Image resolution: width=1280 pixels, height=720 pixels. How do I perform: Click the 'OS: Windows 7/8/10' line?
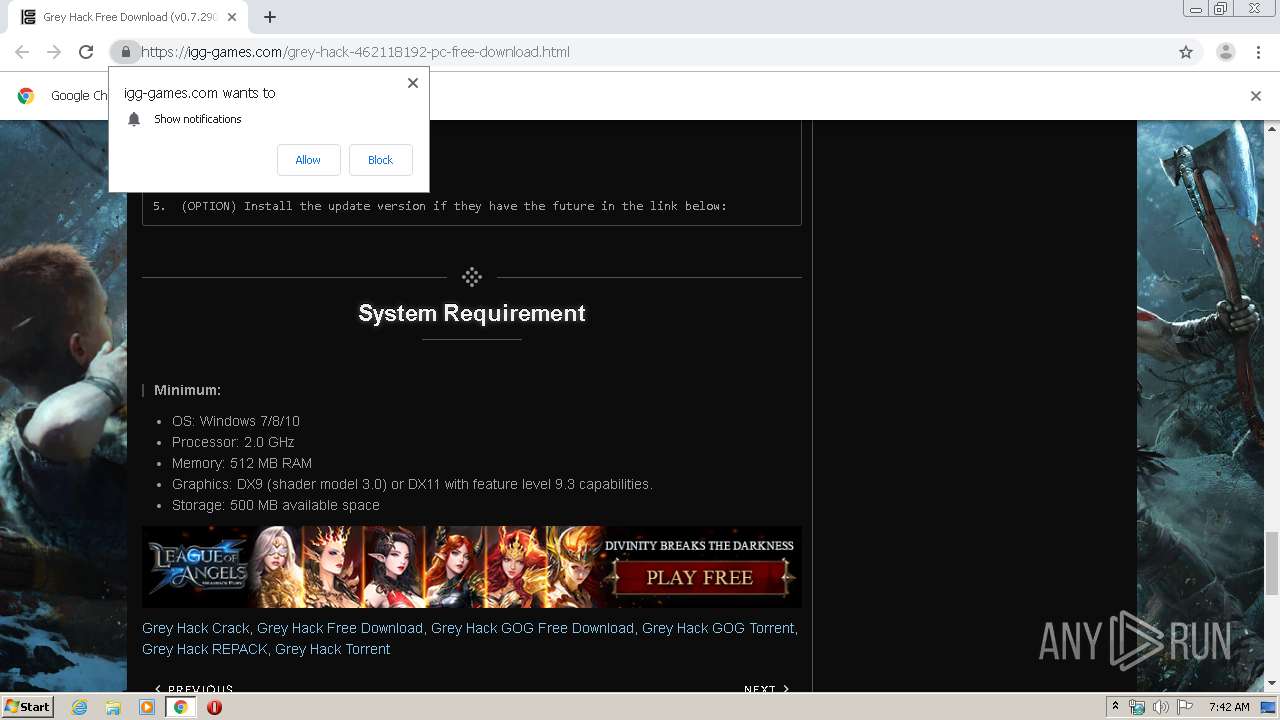pyautogui.click(x=236, y=421)
